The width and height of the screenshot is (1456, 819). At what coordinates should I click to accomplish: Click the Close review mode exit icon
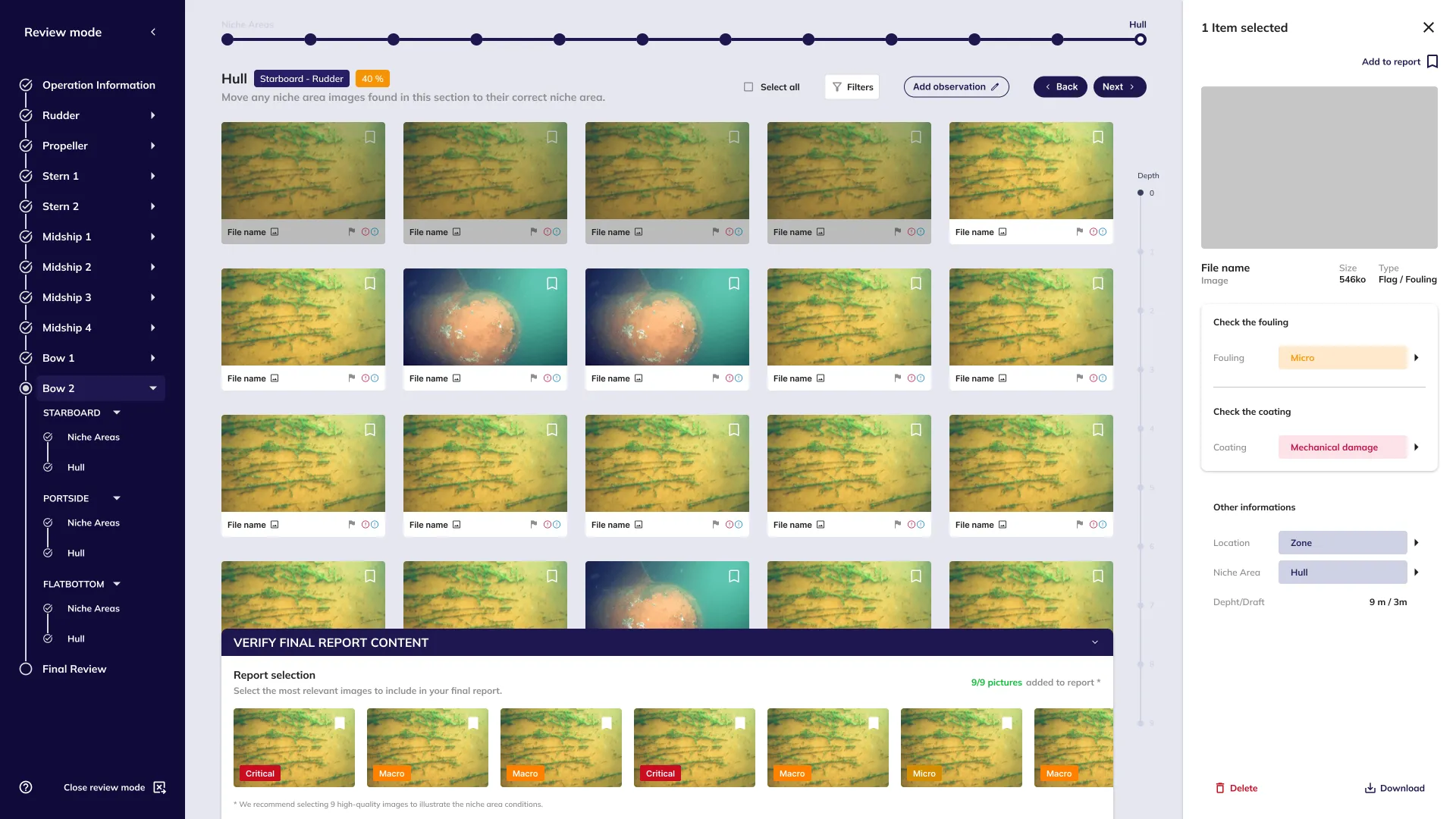(159, 787)
